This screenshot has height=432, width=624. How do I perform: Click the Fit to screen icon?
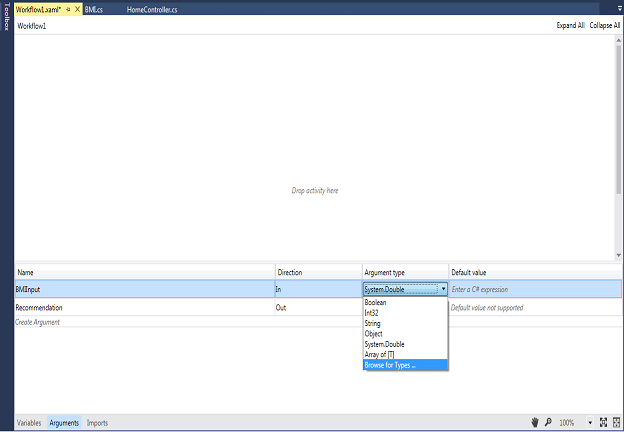pos(603,422)
